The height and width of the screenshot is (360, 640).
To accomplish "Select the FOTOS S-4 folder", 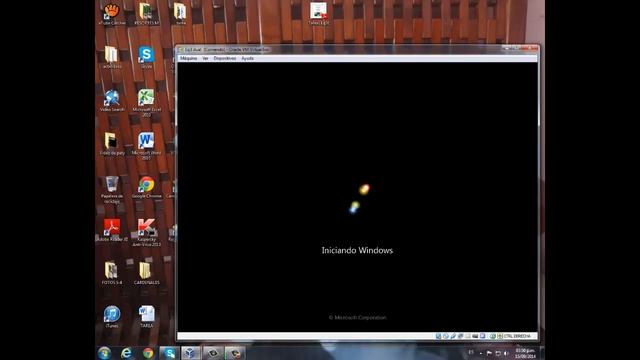I will pyautogui.click(x=112, y=273).
